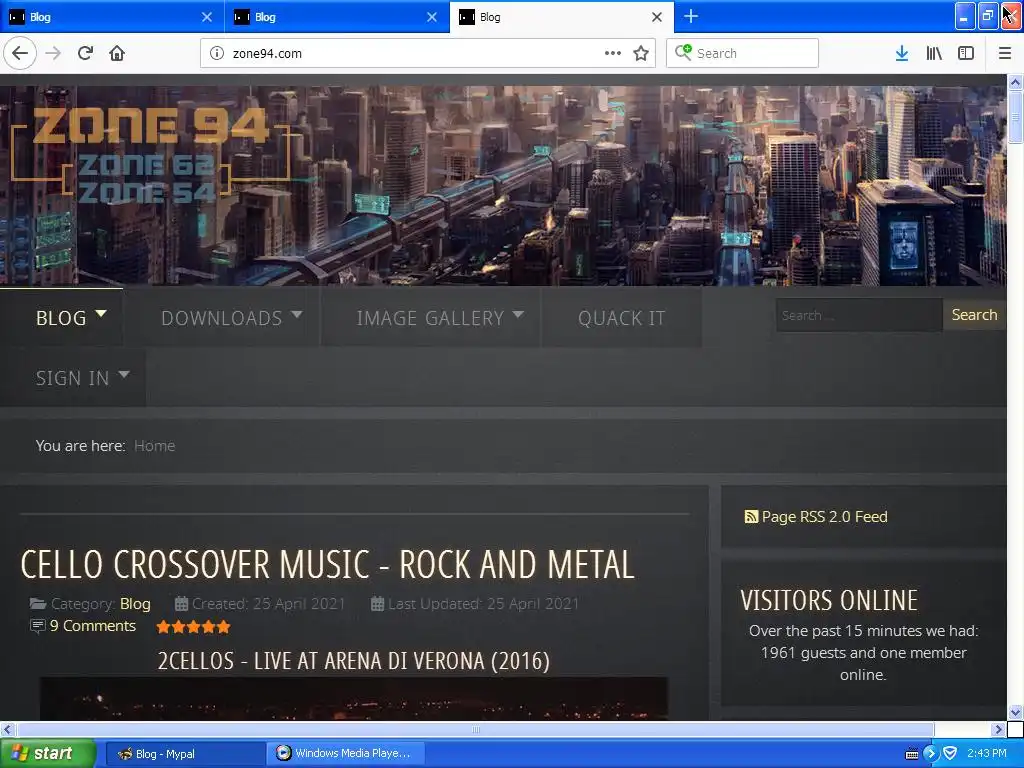The image size is (1024, 768).
Task: Toggle the sidebar icon in the toolbar
Action: point(966,53)
